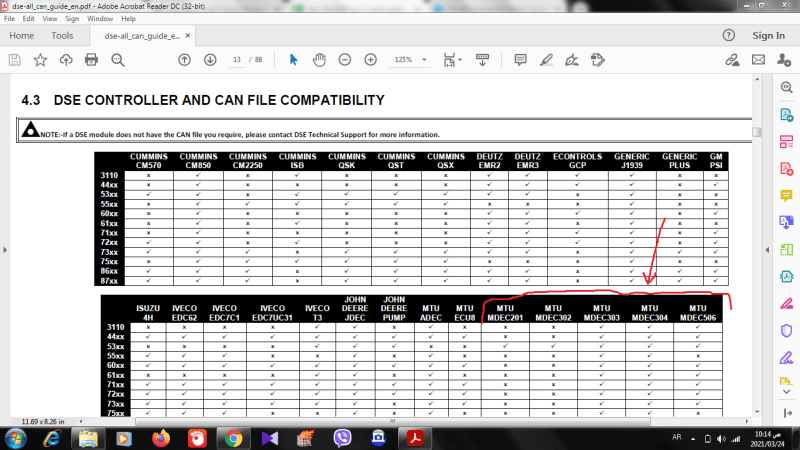
Task: Go to the next page
Action: coord(210,60)
